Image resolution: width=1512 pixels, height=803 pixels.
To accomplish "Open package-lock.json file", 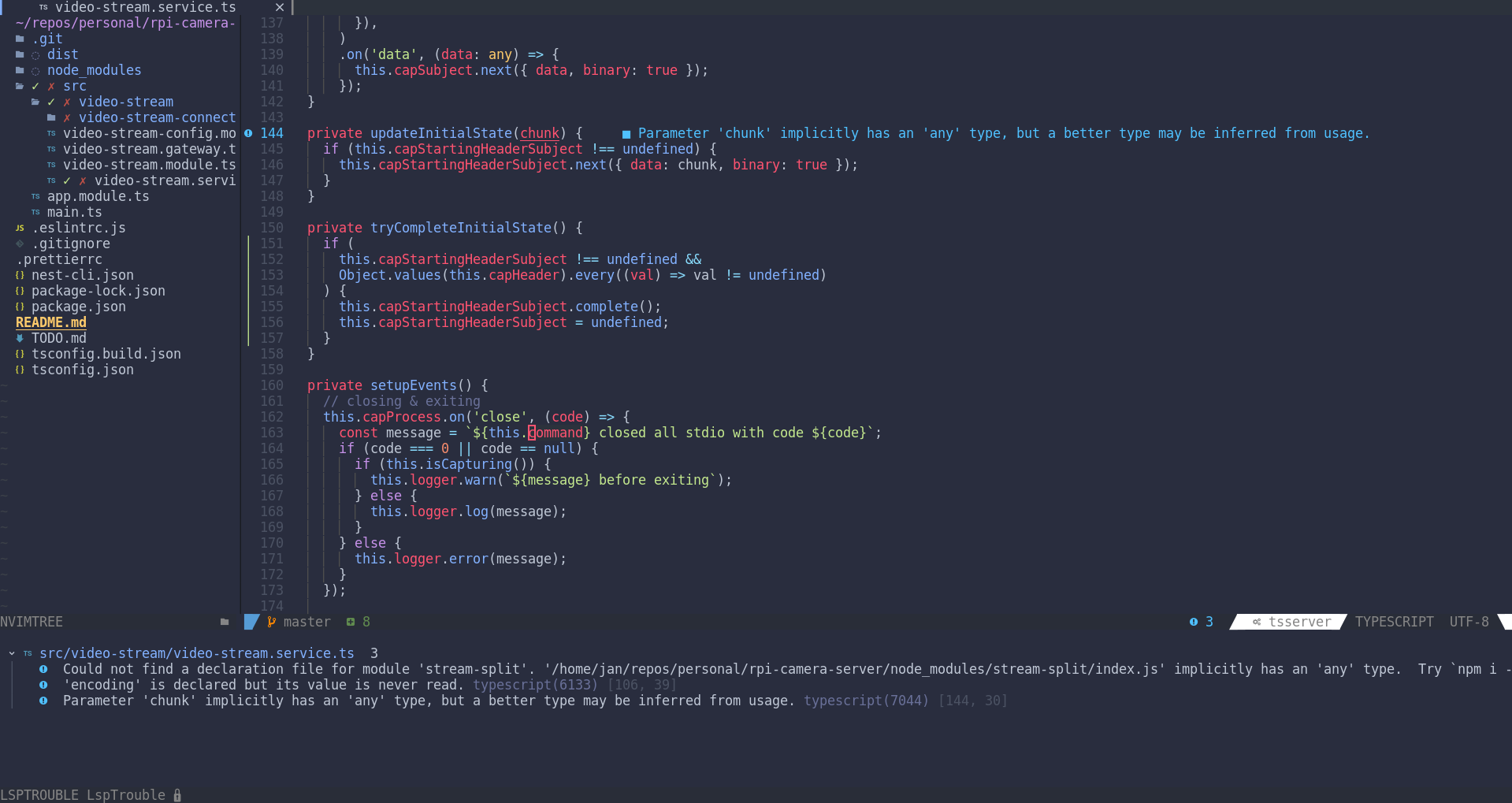I will pos(98,291).
